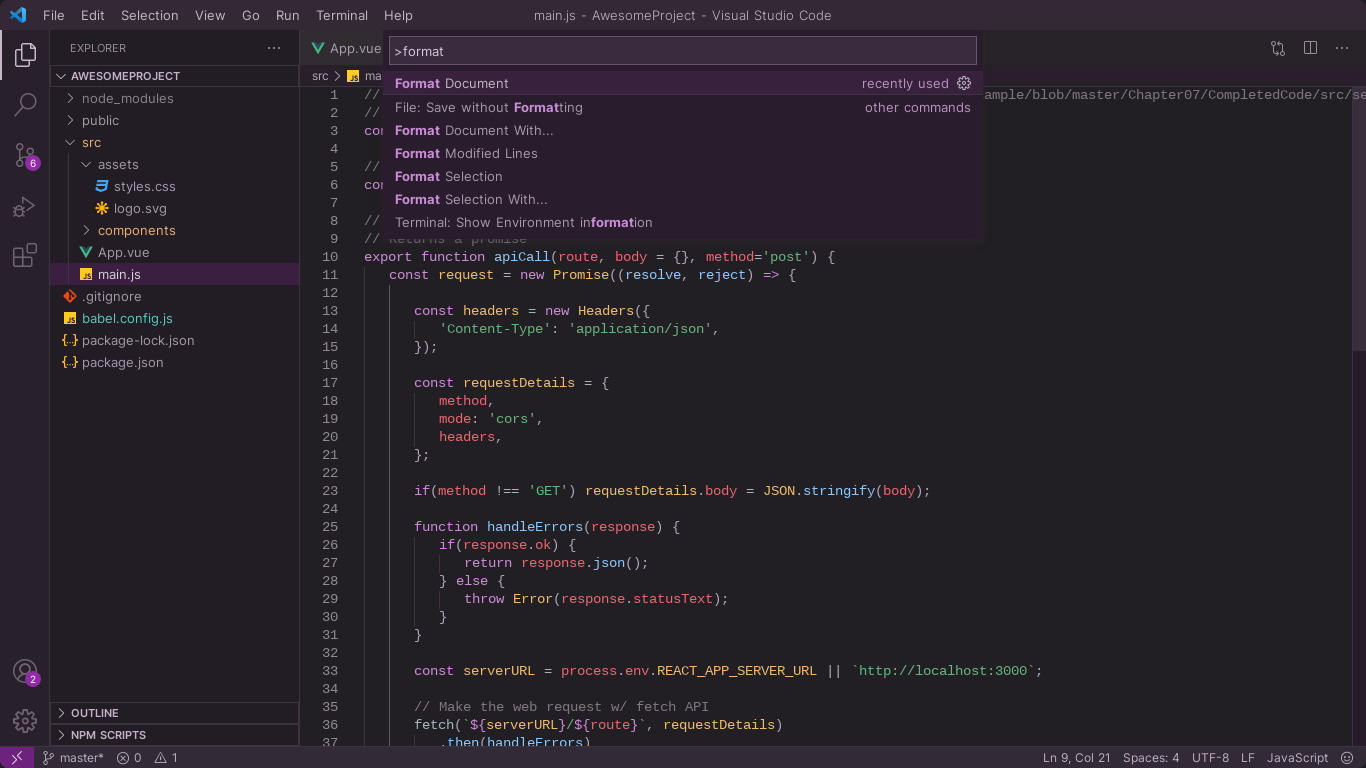Click the package.json braces icon
The width and height of the screenshot is (1366, 768).
pyautogui.click(x=70, y=362)
